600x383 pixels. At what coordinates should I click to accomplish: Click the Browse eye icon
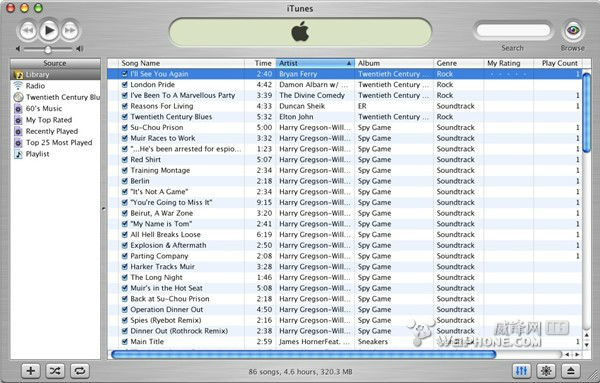(x=573, y=30)
